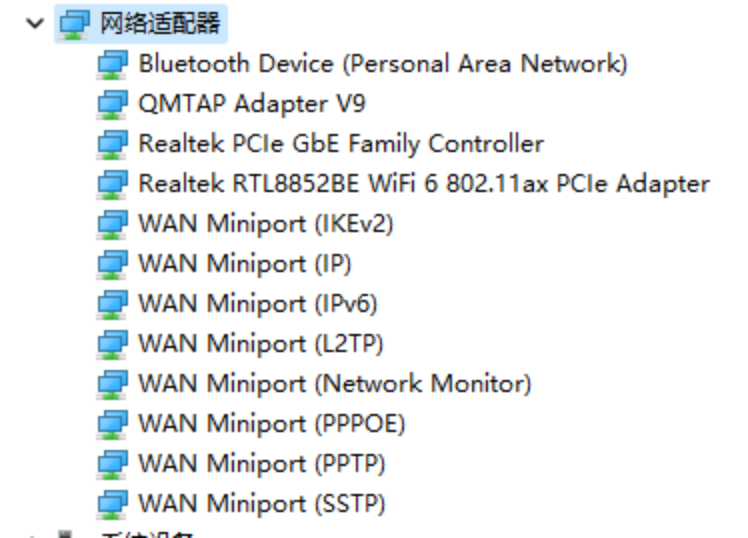The image size is (748, 538).
Task: Click the Bluetooth Device adapter icon
Action: [112, 64]
